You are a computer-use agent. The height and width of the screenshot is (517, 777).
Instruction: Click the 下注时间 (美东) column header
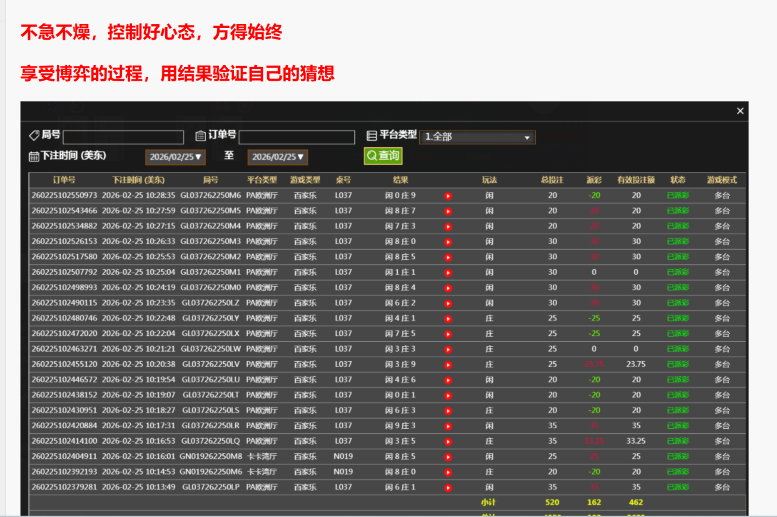(138, 180)
